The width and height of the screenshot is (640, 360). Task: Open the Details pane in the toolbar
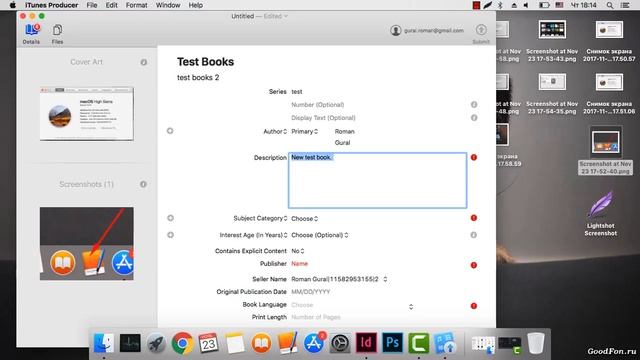31,33
